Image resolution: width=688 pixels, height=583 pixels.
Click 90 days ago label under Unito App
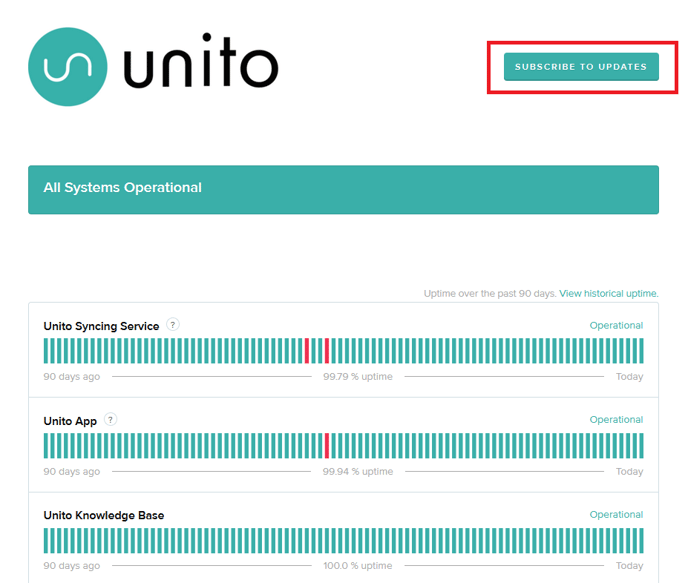pos(72,472)
